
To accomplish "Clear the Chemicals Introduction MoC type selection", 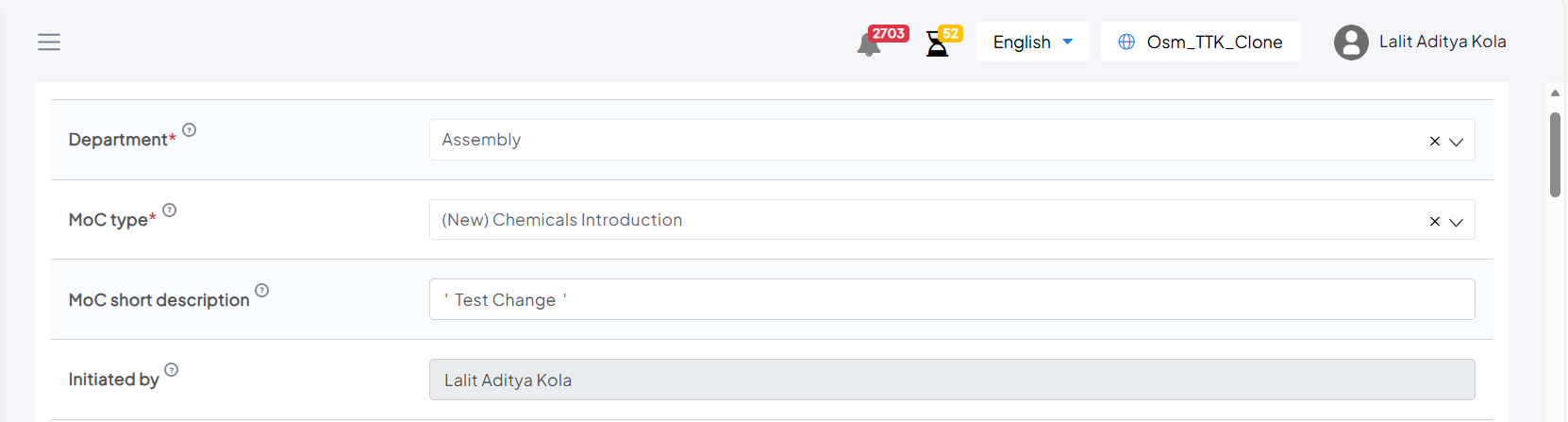I will pyautogui.click(x=1434, y=222).
